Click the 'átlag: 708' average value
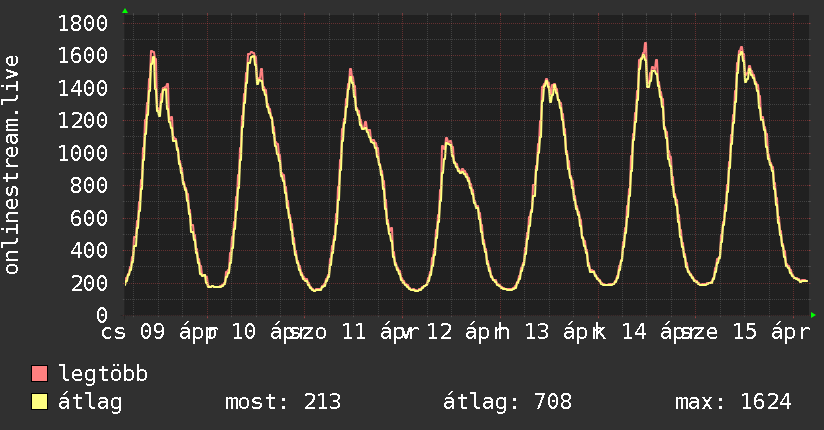Viewport: 824px width, 430px height. point(507,402)
